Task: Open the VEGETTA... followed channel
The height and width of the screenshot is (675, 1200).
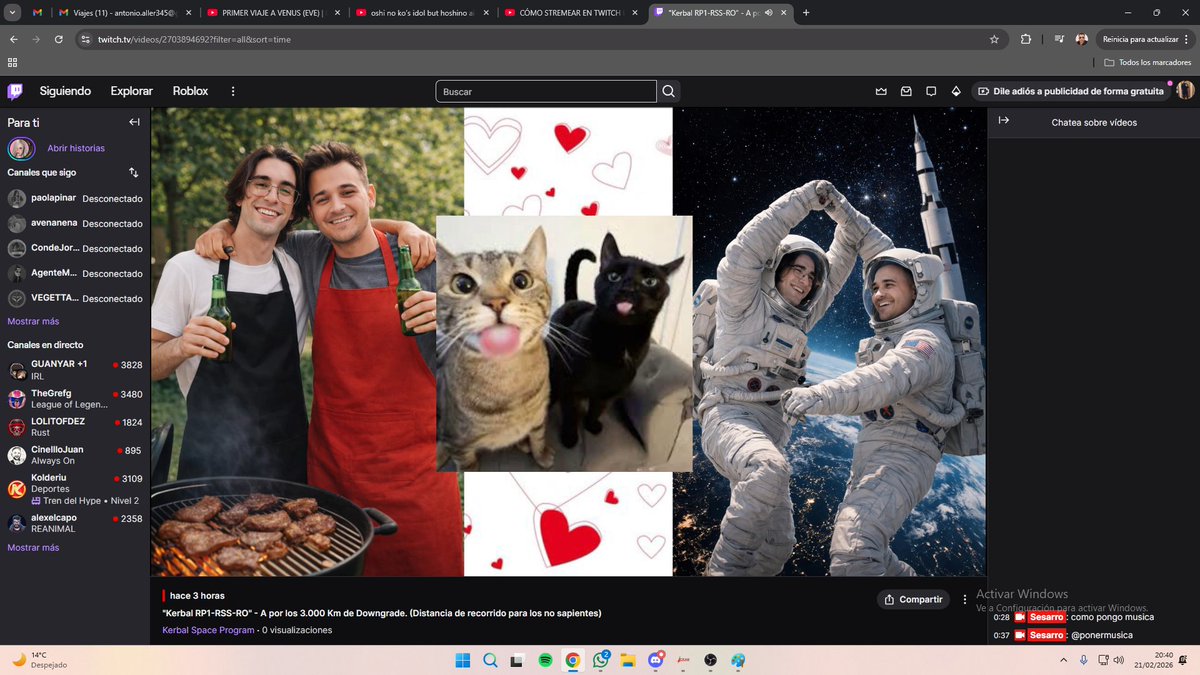Action: click(x=75, y=298)
